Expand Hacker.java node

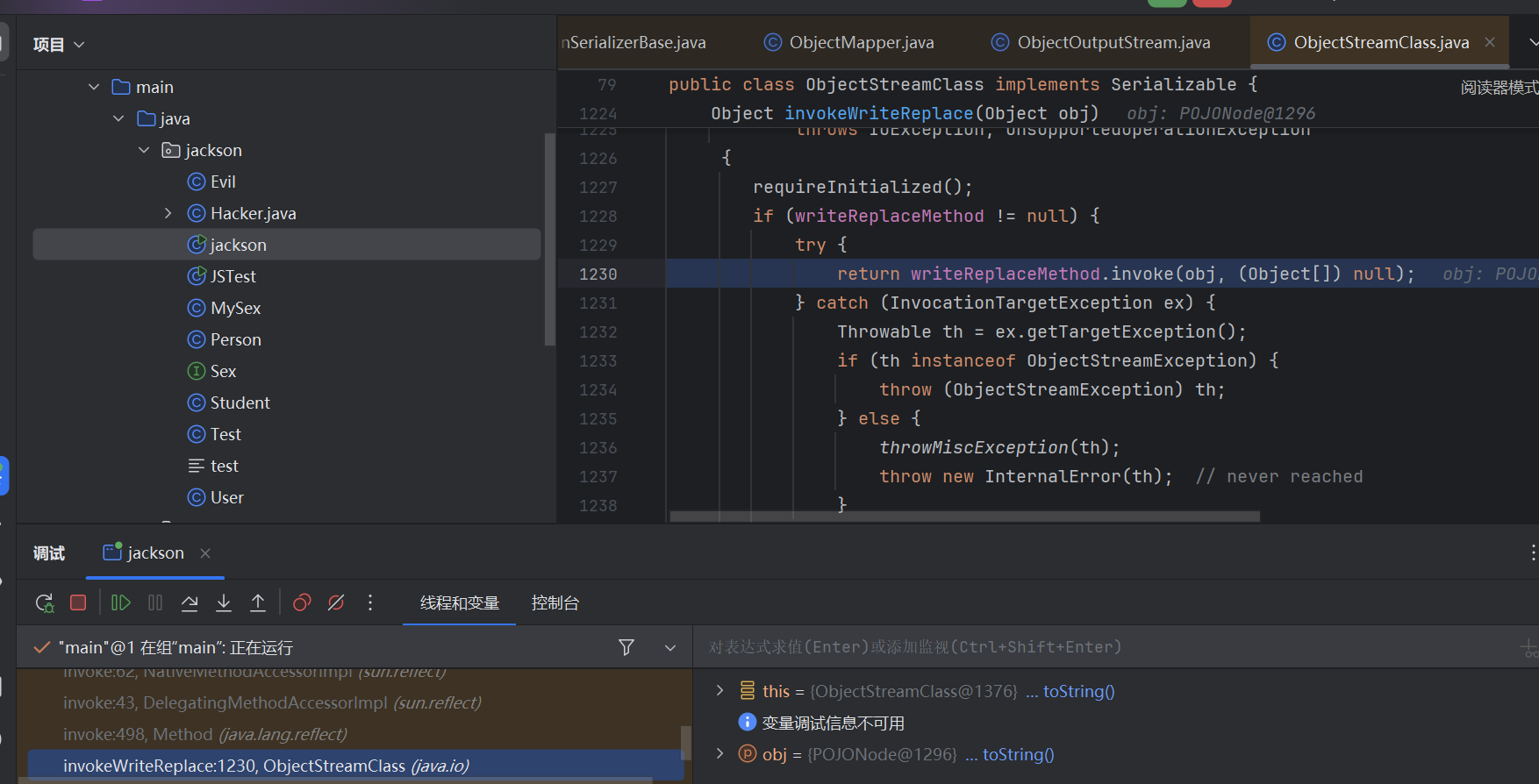(168, 213)
